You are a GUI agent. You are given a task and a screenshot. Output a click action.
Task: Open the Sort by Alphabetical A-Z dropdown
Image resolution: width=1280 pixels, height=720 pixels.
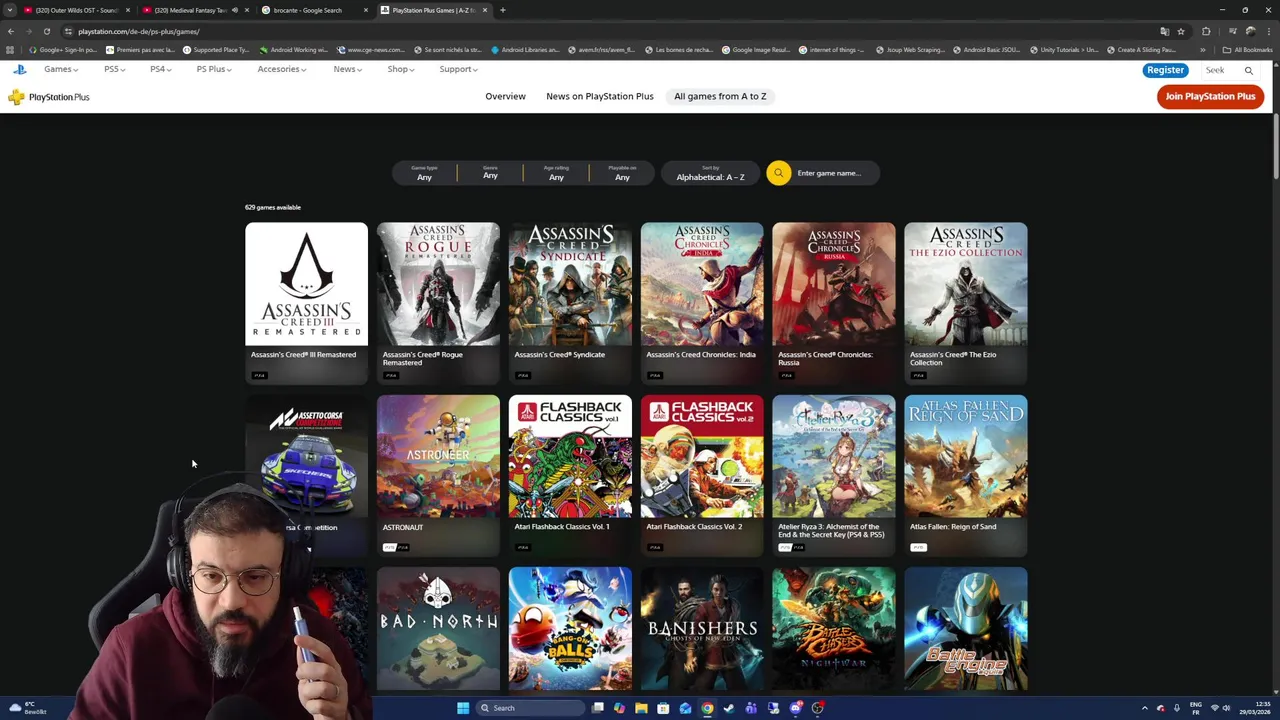[710, 173]
